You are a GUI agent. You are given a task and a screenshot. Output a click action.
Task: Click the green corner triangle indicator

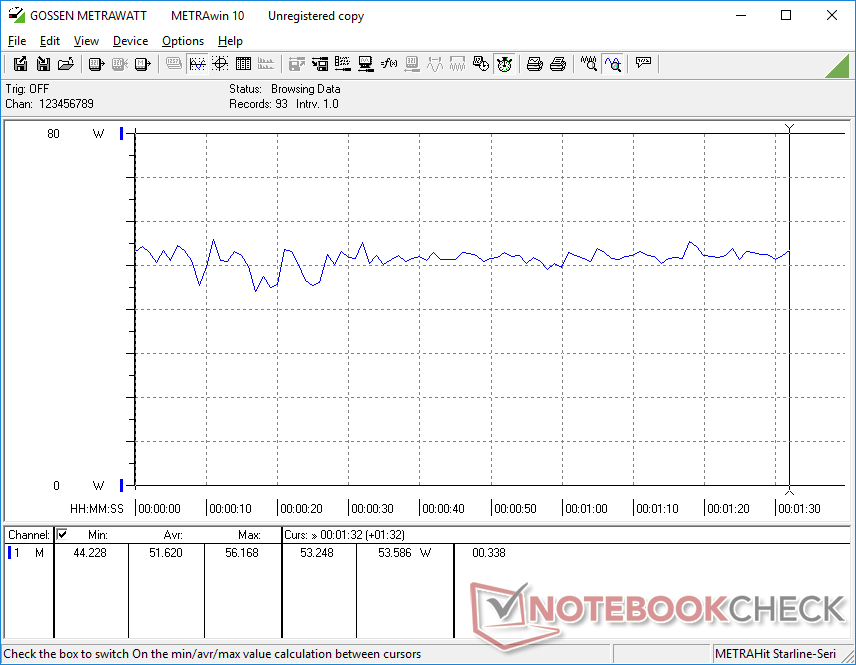pos(838,66)
